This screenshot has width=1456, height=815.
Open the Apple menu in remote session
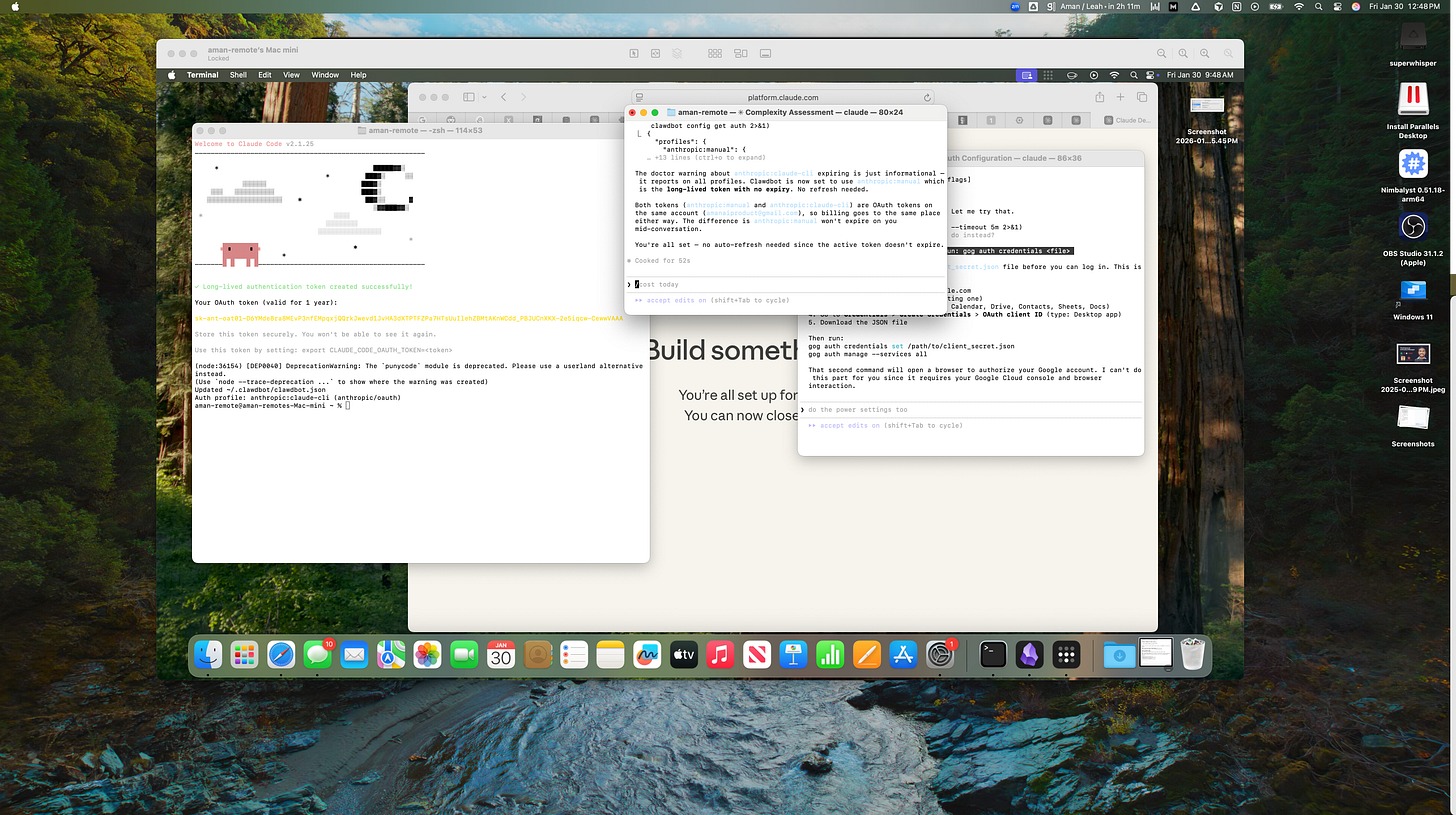(x=171, y=75)
